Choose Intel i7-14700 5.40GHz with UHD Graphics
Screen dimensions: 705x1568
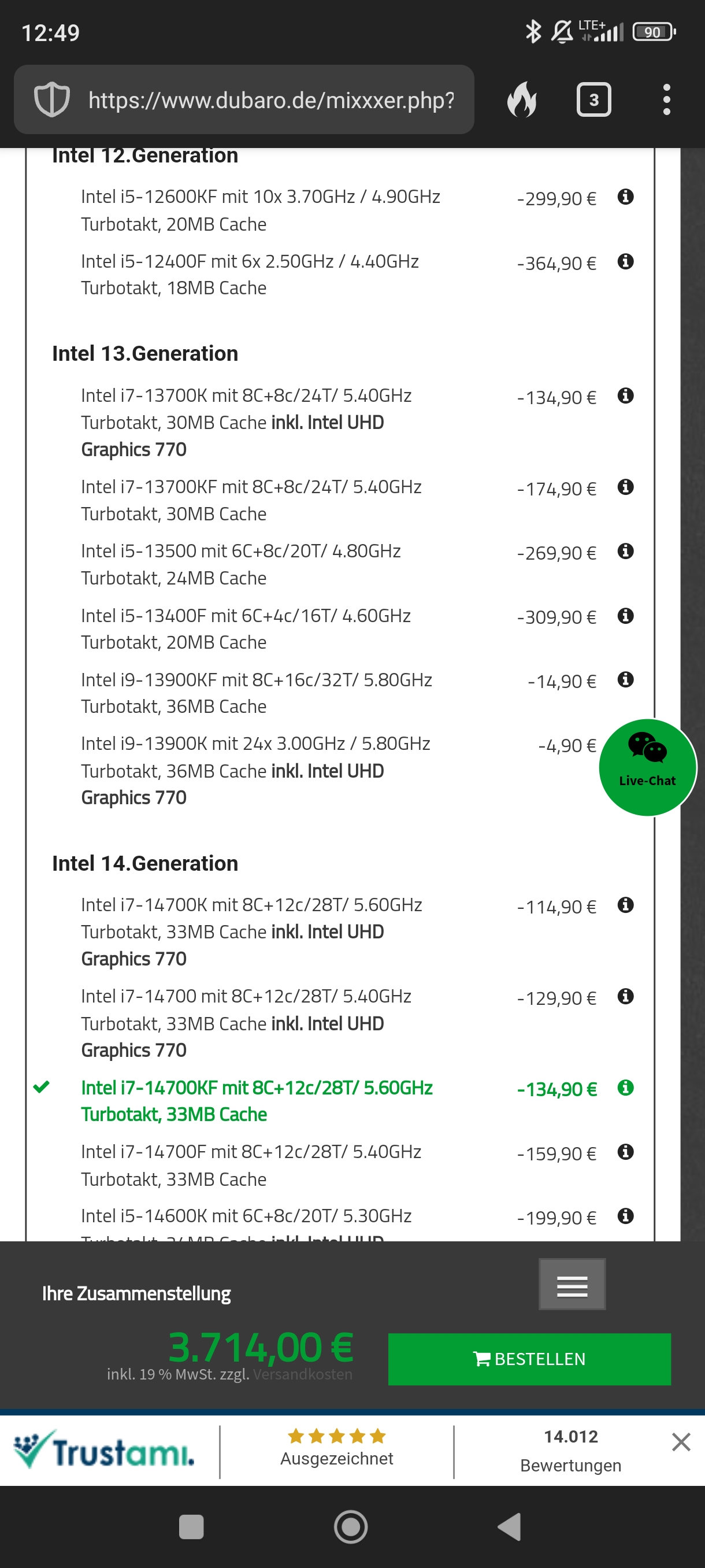pos(246,1023)
